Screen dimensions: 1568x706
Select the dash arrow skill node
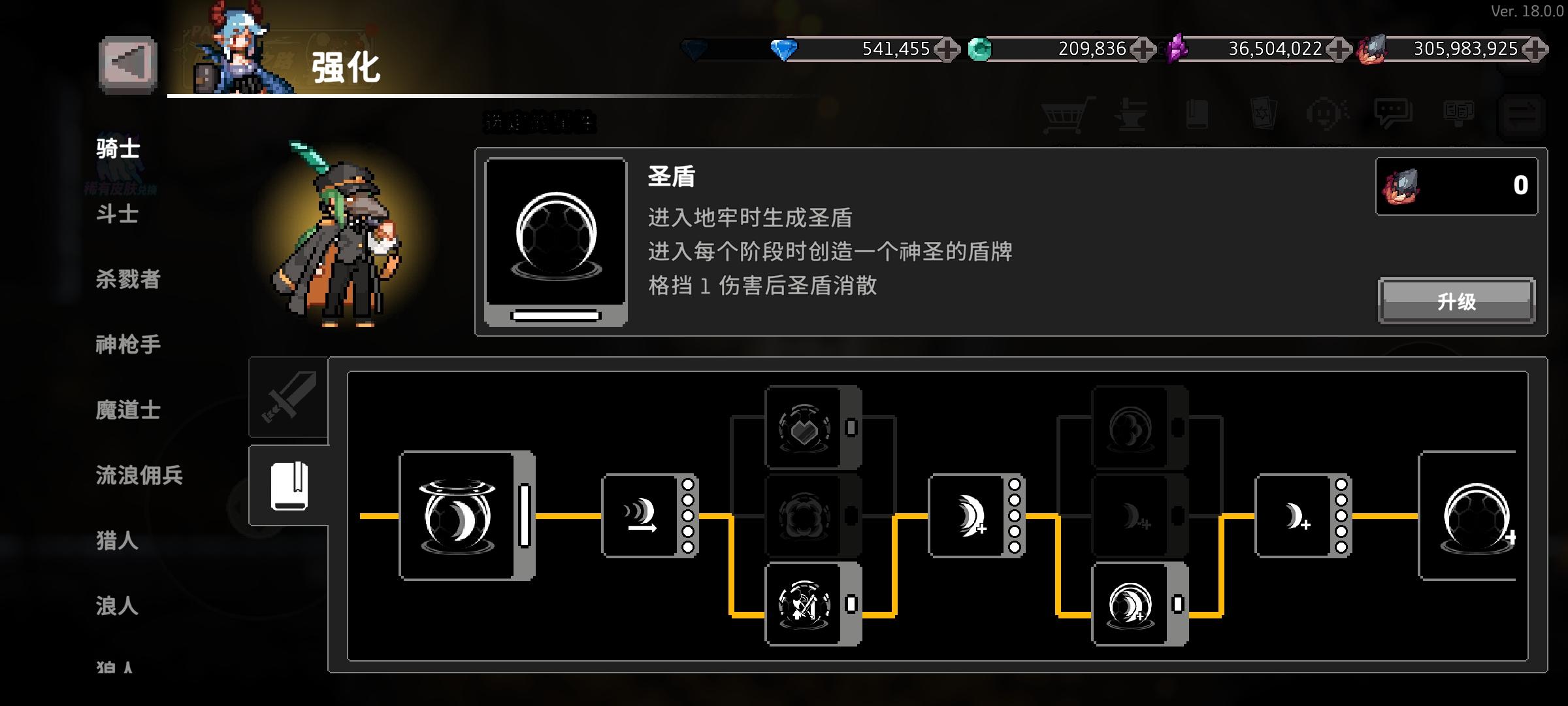click(x=649, y=516)
